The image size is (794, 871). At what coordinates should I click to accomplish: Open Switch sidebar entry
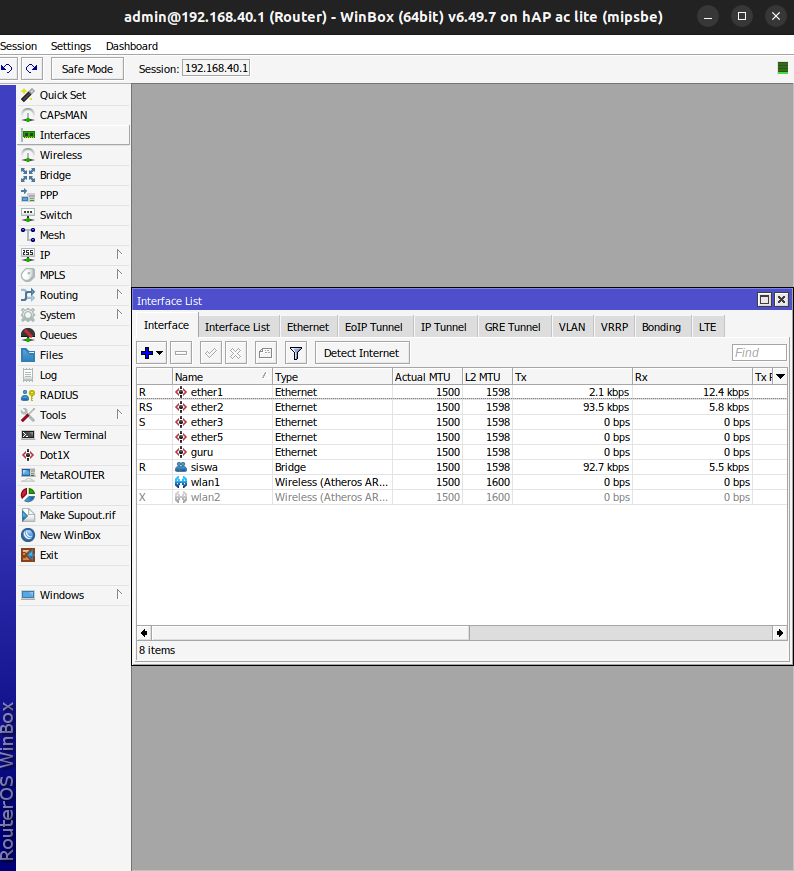[x=73, y=215]
